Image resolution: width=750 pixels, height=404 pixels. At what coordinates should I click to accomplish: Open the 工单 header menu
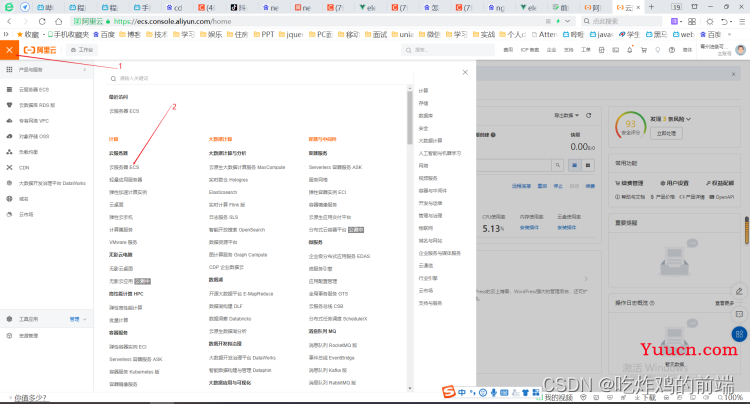585,50
